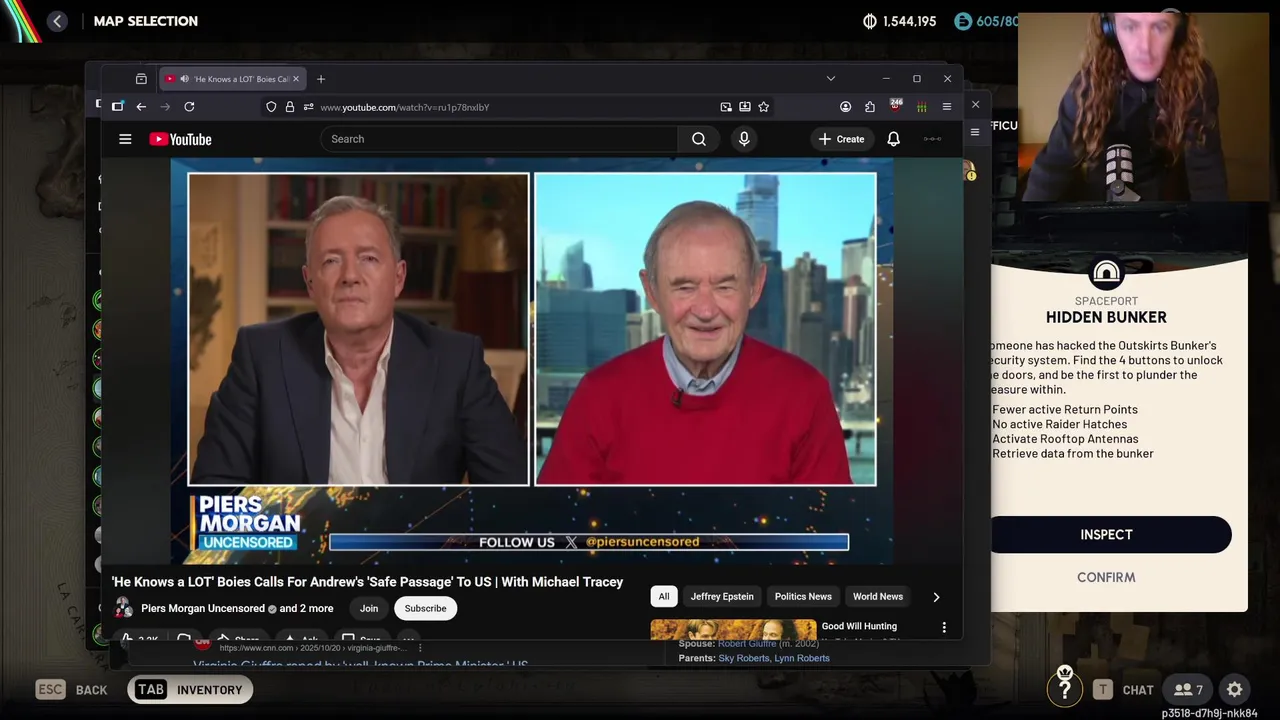The image size is (1280, 720).
Task: Expand the list all tabs chevron
Action: pyautogui.click(x=830, y=79)
